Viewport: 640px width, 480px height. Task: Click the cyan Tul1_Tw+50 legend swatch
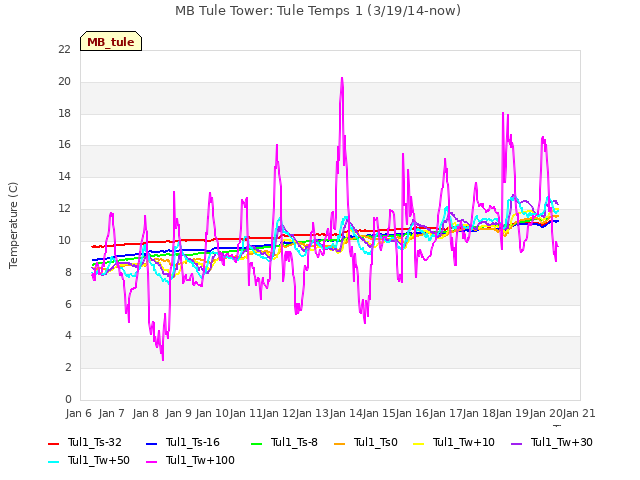(53, 461)
